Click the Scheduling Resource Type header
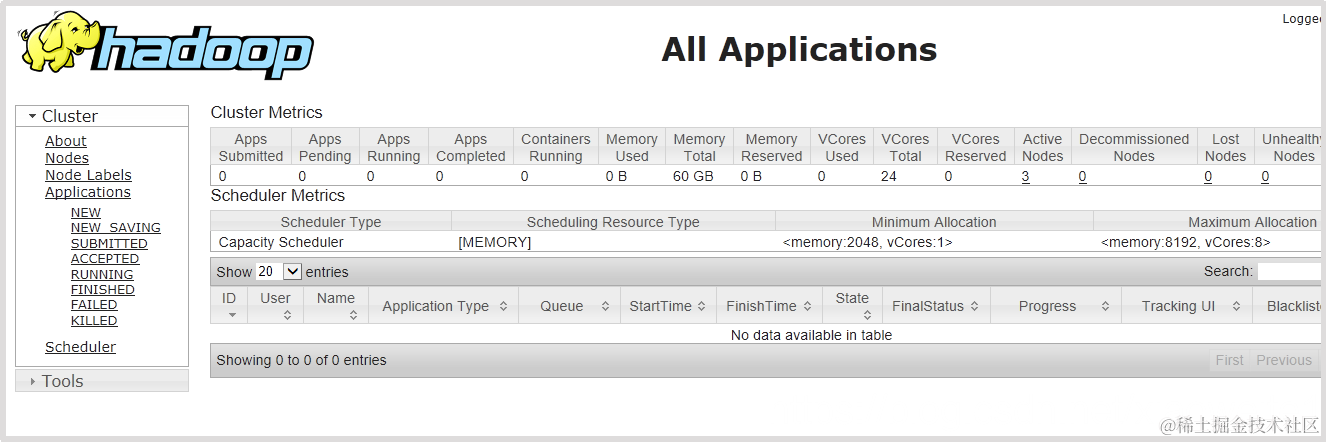The height and width of the screenshot is (442, 1326). [x=613, y=222]
